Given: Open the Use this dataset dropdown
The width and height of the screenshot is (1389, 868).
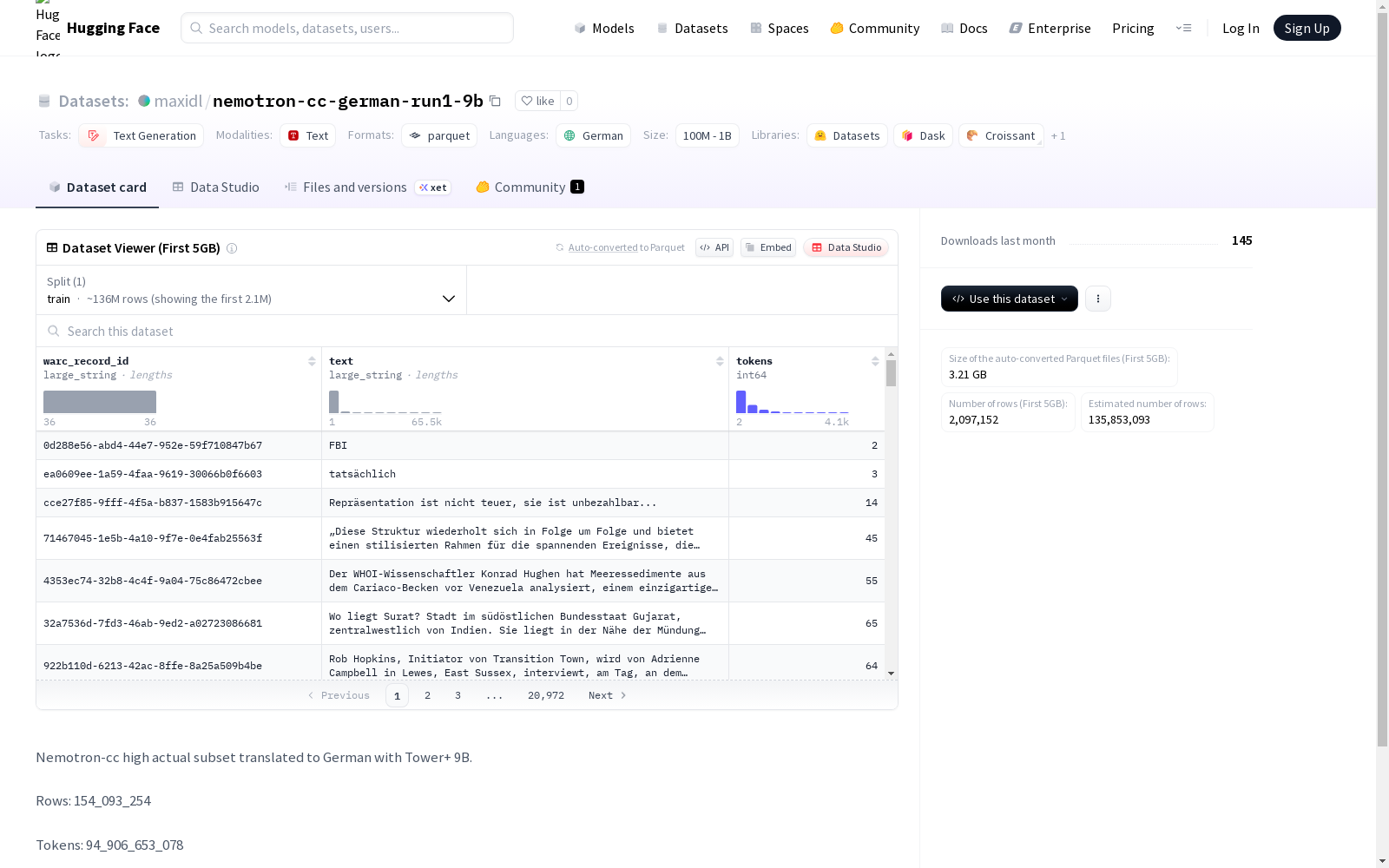Looking at the screenshot, I should click(1010, 299).
